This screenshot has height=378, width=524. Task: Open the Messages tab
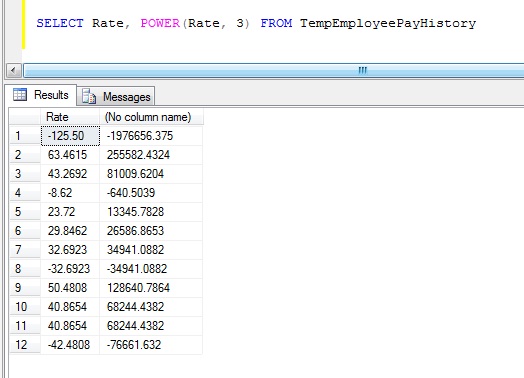coord(116,96)
